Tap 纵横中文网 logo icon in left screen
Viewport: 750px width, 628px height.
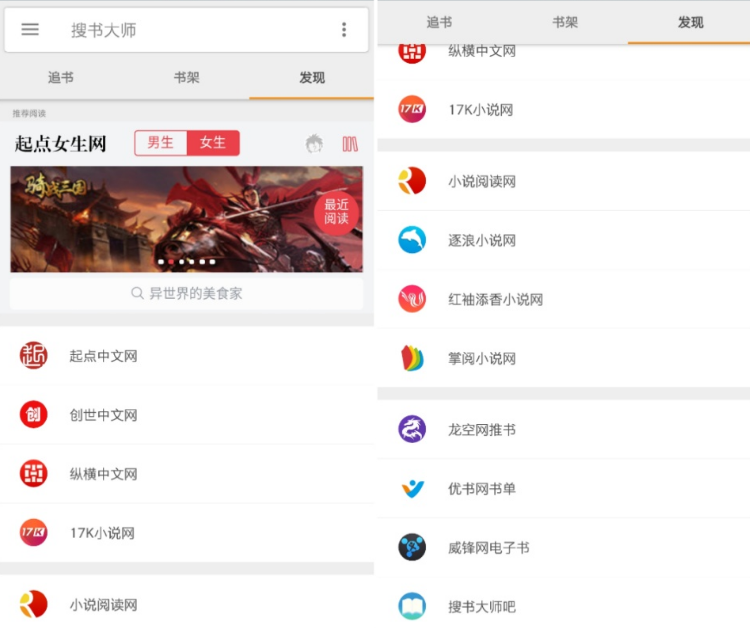click(x=33, y=474)
